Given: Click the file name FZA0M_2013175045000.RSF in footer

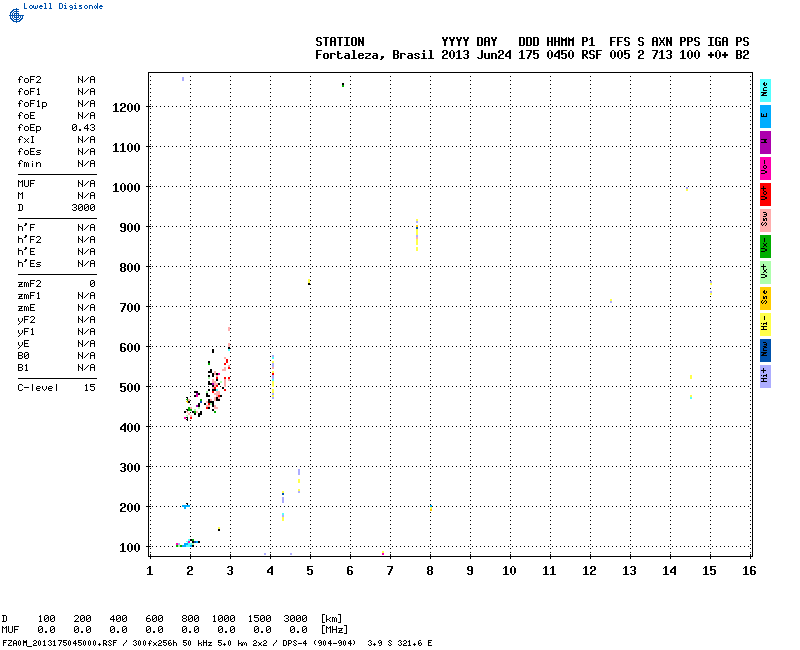Looking at the screenshot, I should (x=60, y=643).
